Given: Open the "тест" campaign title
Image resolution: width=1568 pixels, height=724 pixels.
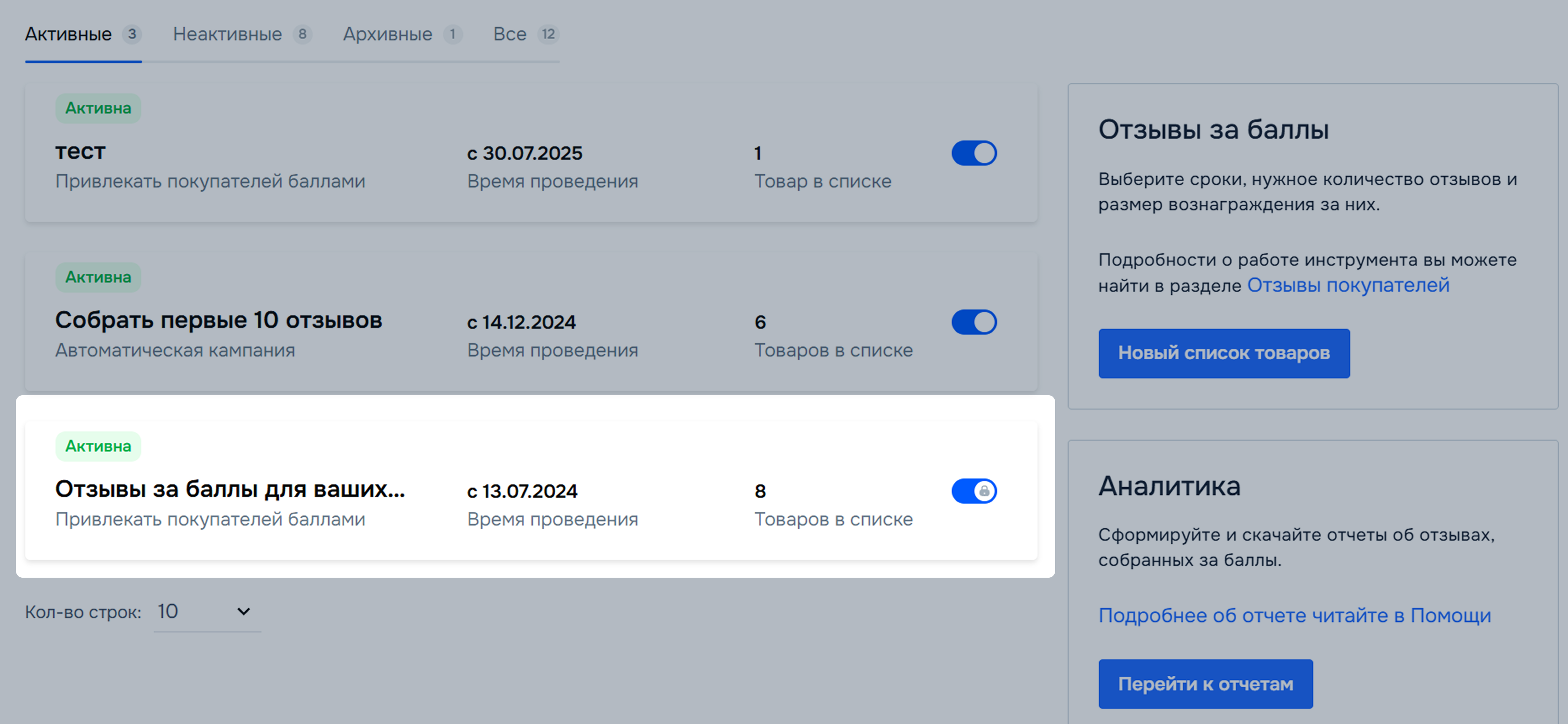Looking at the screenshot, I should click(x=80, y=152).
